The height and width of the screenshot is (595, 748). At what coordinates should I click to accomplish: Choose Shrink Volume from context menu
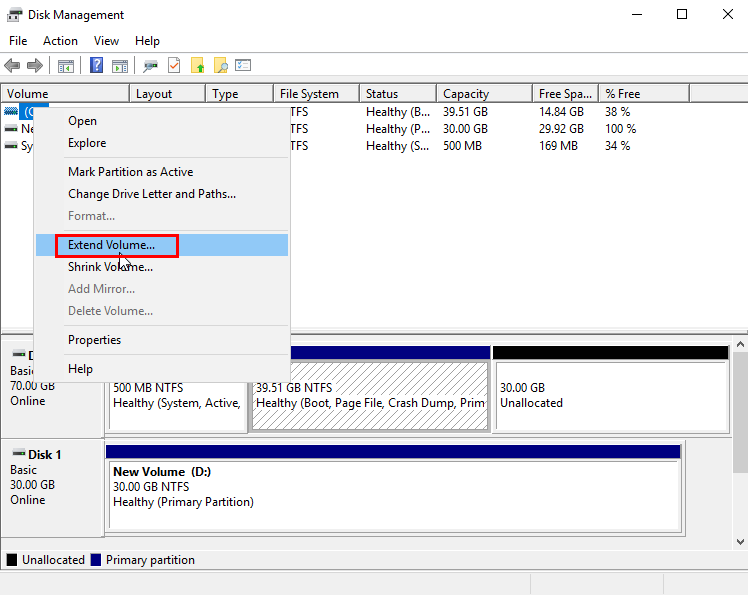[162, 267]
